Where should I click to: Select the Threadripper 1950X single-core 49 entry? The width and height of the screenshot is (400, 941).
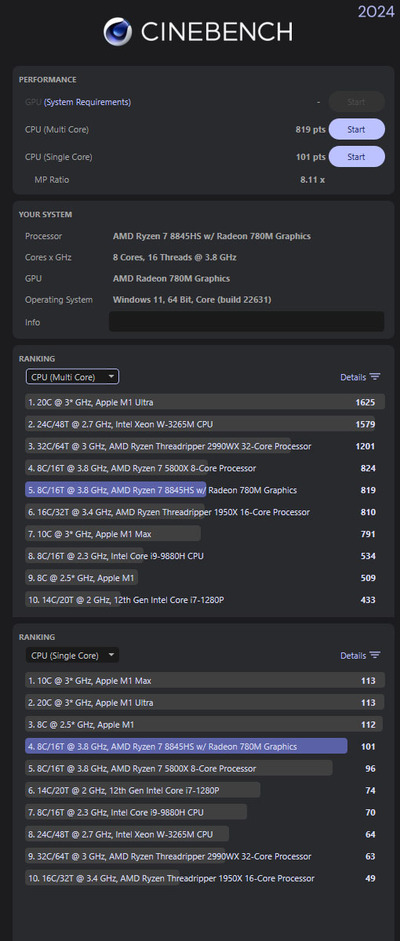click(205, 878)
